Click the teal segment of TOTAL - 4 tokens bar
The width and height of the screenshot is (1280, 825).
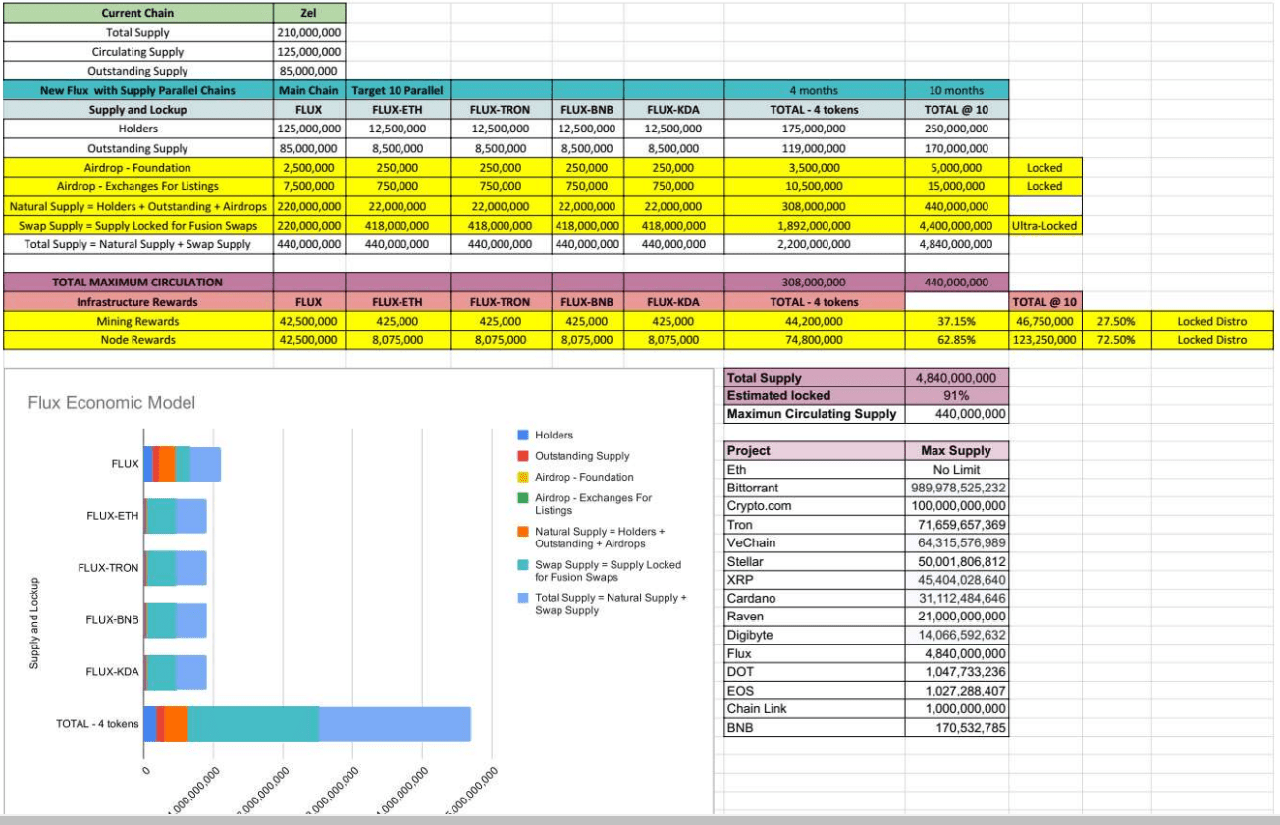pyautogui.click(x=253, y=724)
